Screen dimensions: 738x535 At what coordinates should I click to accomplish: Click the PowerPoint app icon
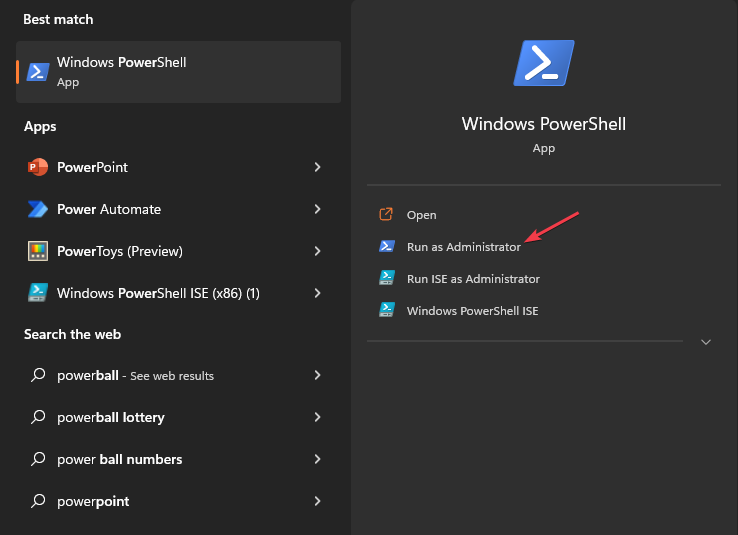[x=38, y=167]
